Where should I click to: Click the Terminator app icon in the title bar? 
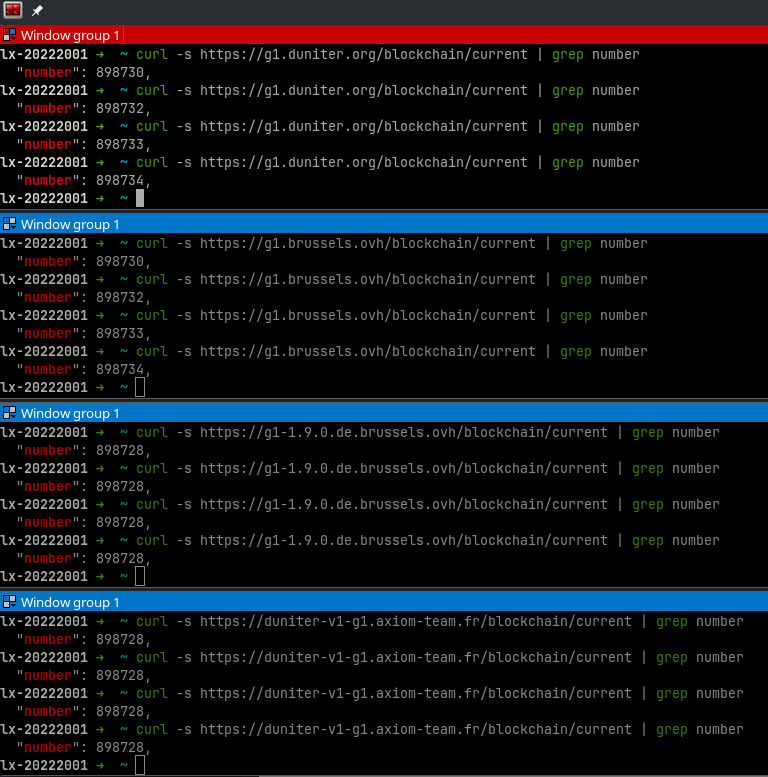pos(13,11)
